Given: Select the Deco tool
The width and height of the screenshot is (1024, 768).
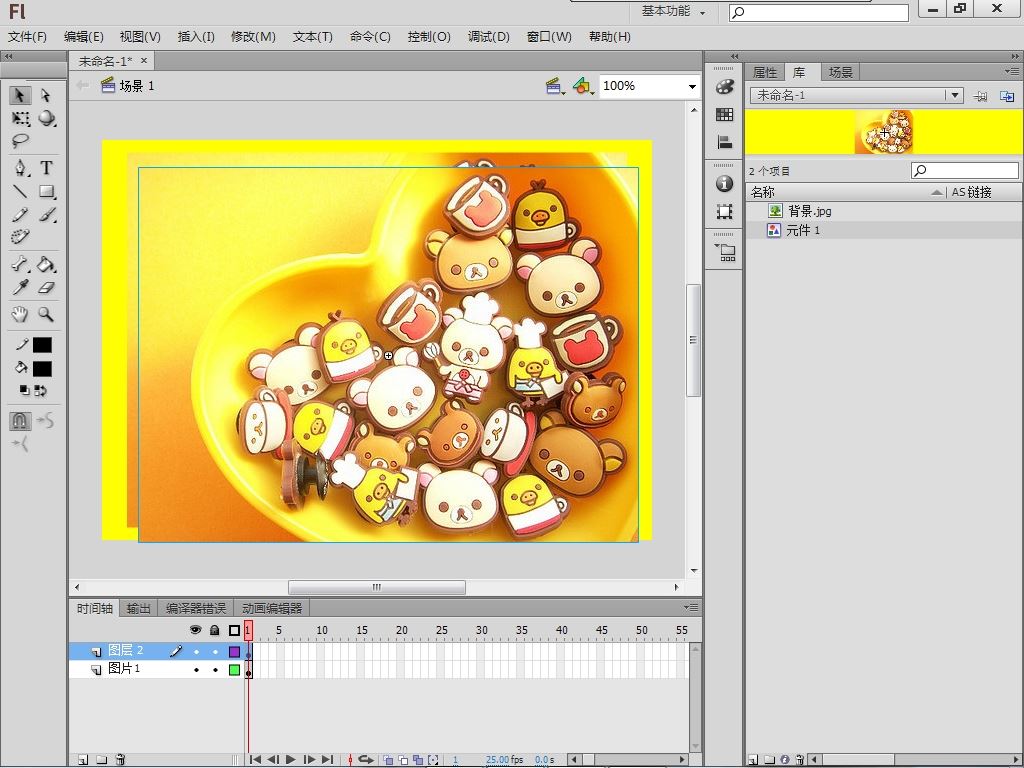Looking at the screenshot, I should (20, 236).
